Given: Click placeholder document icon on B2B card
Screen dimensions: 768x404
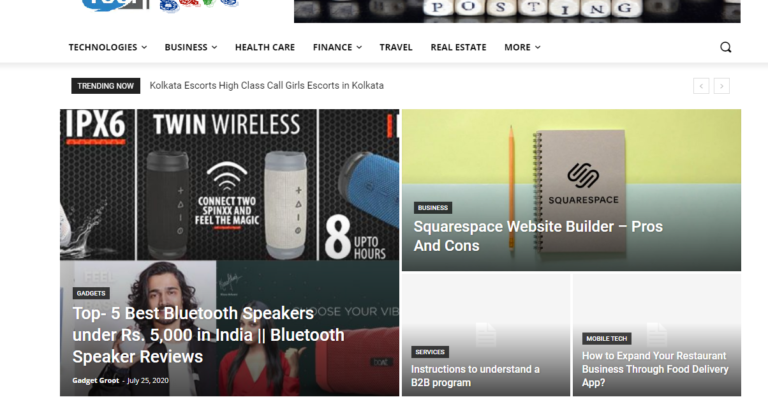Looking at the screenshot, I should 486,334.
